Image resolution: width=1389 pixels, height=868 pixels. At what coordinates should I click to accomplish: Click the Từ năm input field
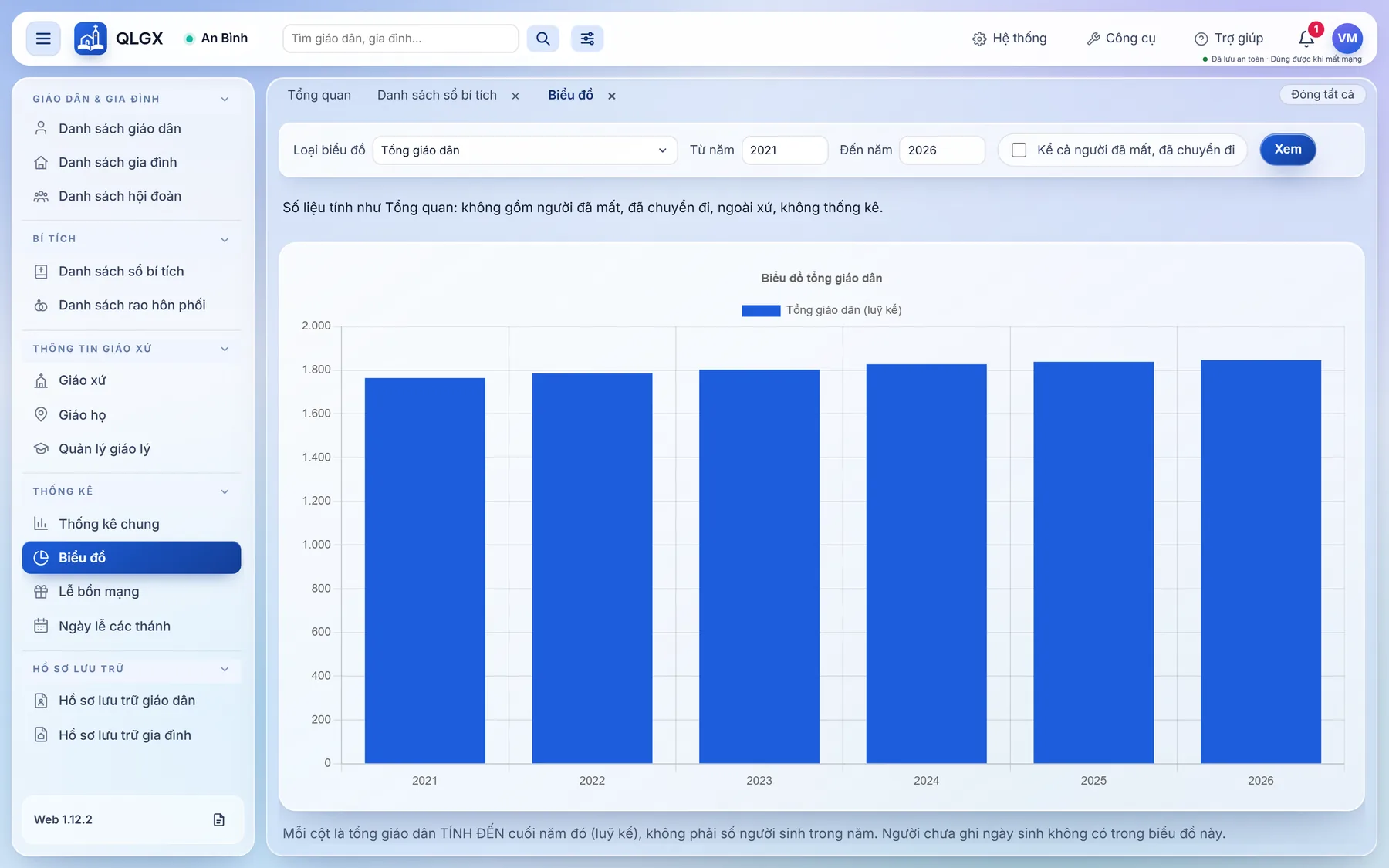tap(785, 150)
